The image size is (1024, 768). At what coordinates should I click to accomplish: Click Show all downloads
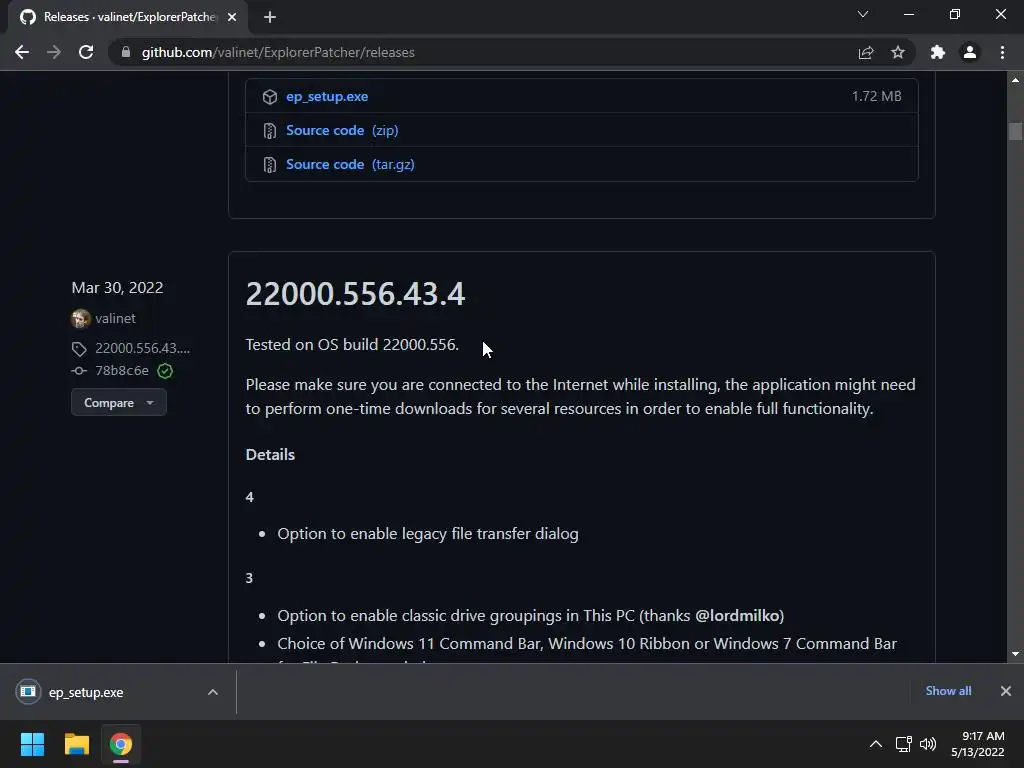pos(948,691)
